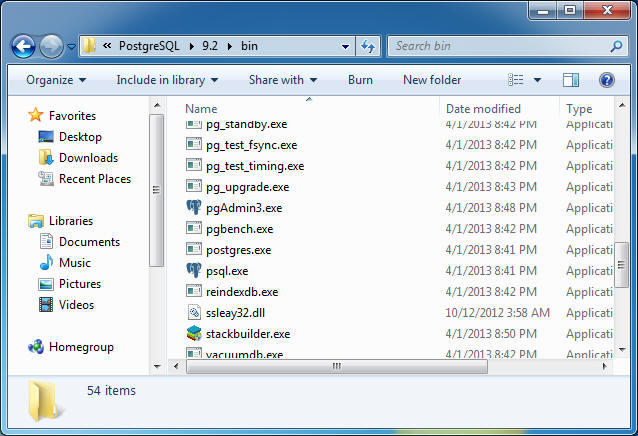Select the pgbench.exe file
Screen dimensions: 638x436
click(x=239, y=229)
